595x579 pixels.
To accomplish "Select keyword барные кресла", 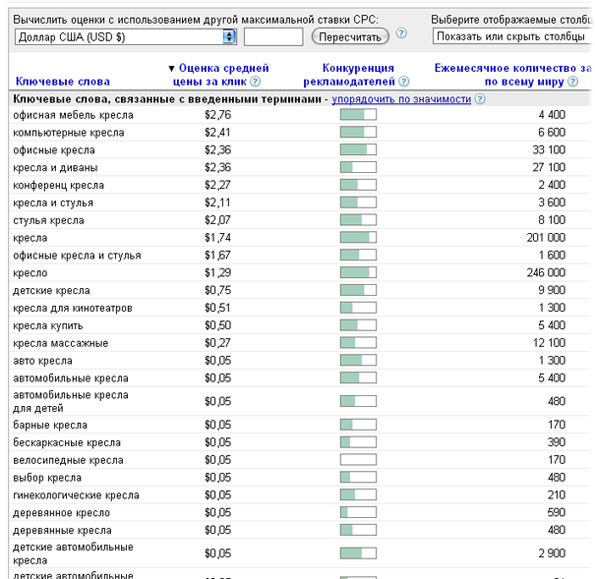I will click(x=50, y=425).
